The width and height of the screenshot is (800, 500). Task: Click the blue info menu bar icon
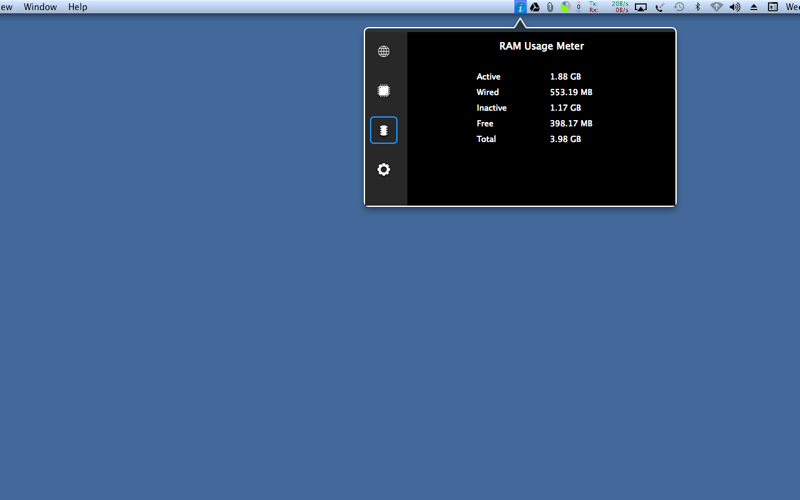click(x=520, y=7)
